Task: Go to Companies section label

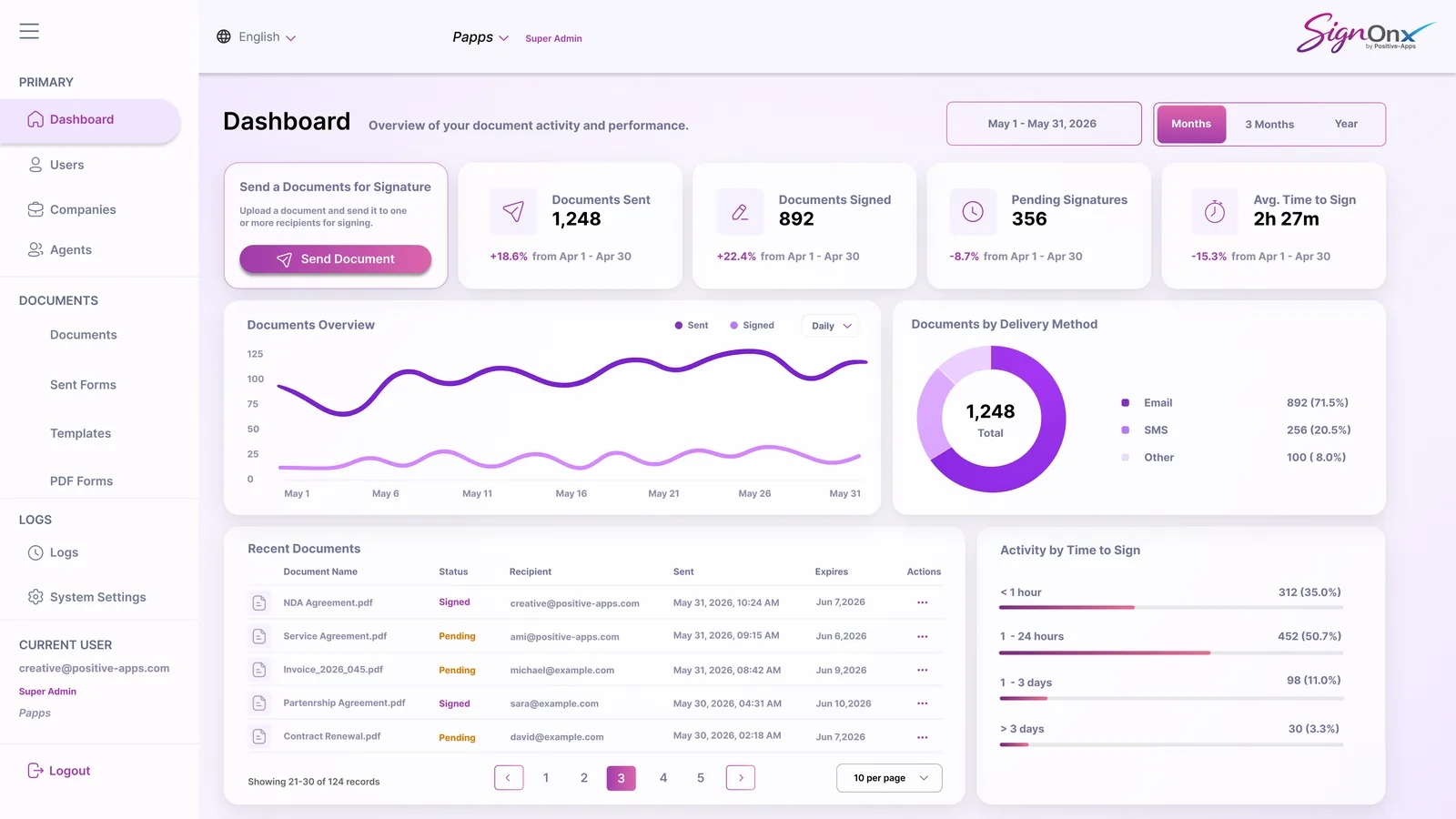Action: [83, 209]
